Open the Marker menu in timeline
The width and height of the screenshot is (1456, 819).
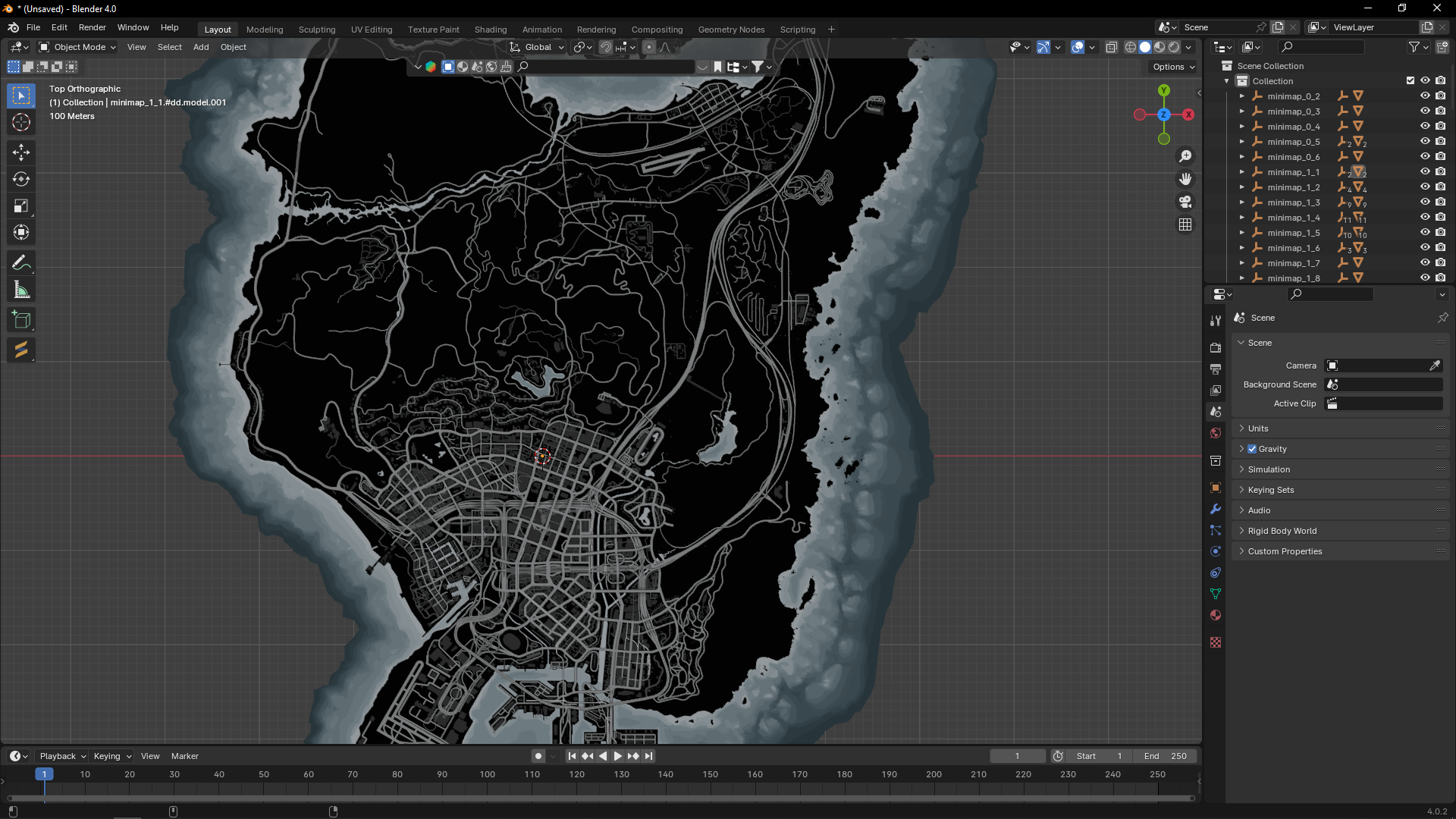point(185,756)
